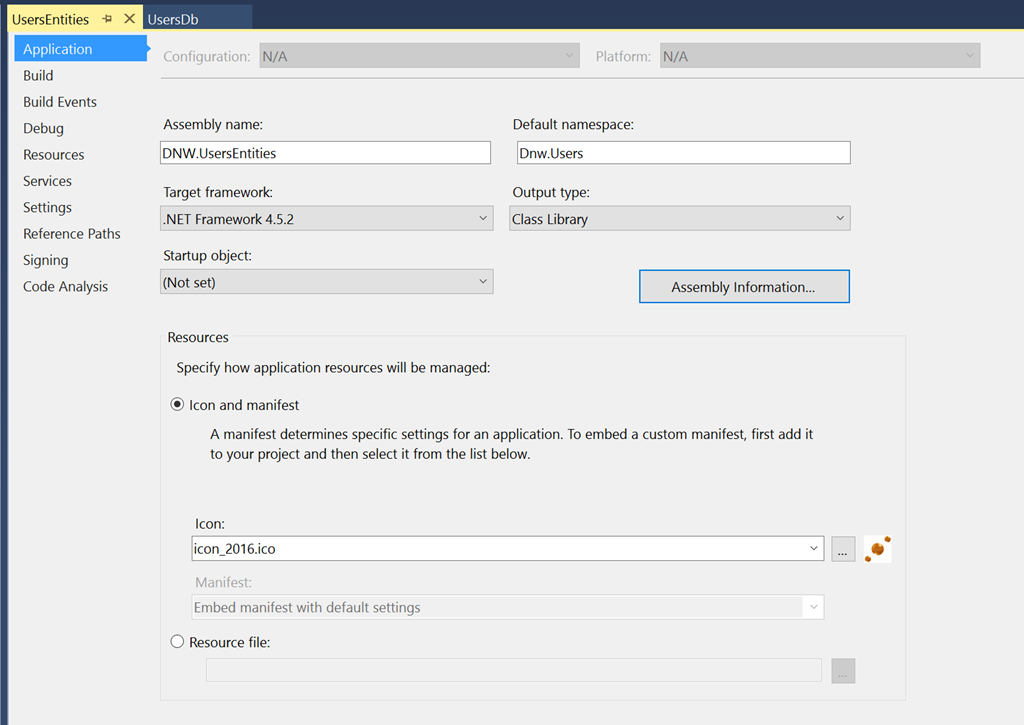1024x725 pixels.
Task: Click the Assembly name text field
Action: coord(326,153)
